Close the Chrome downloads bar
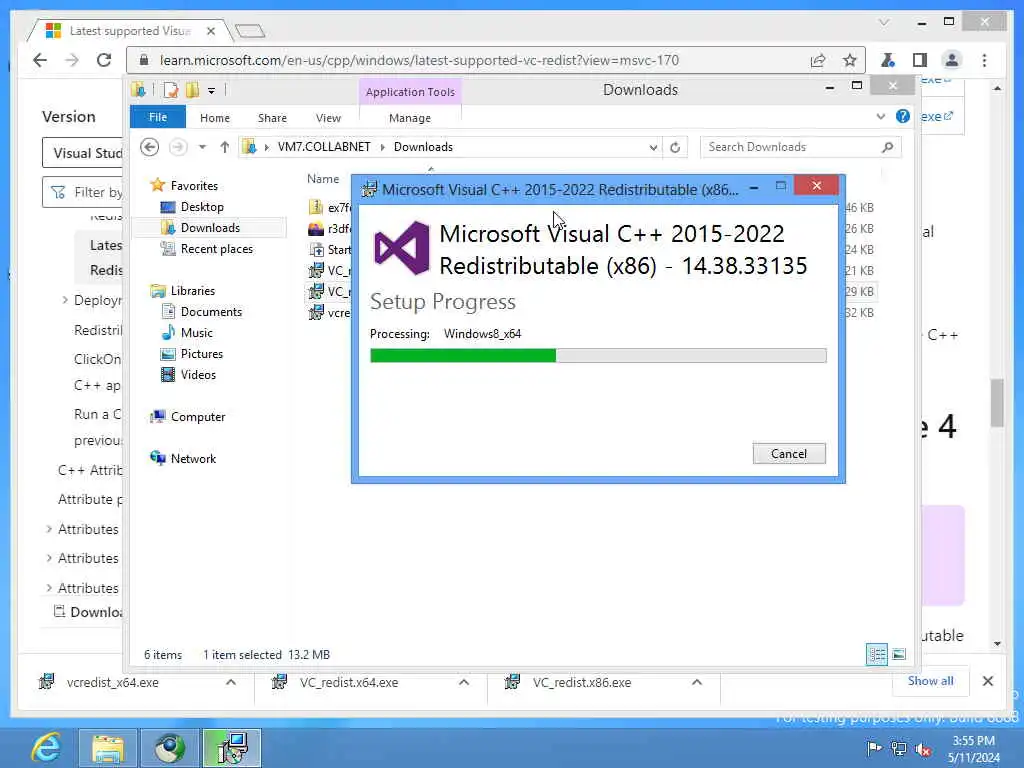This screenshot has height=768, width=1024. [987, 681]
